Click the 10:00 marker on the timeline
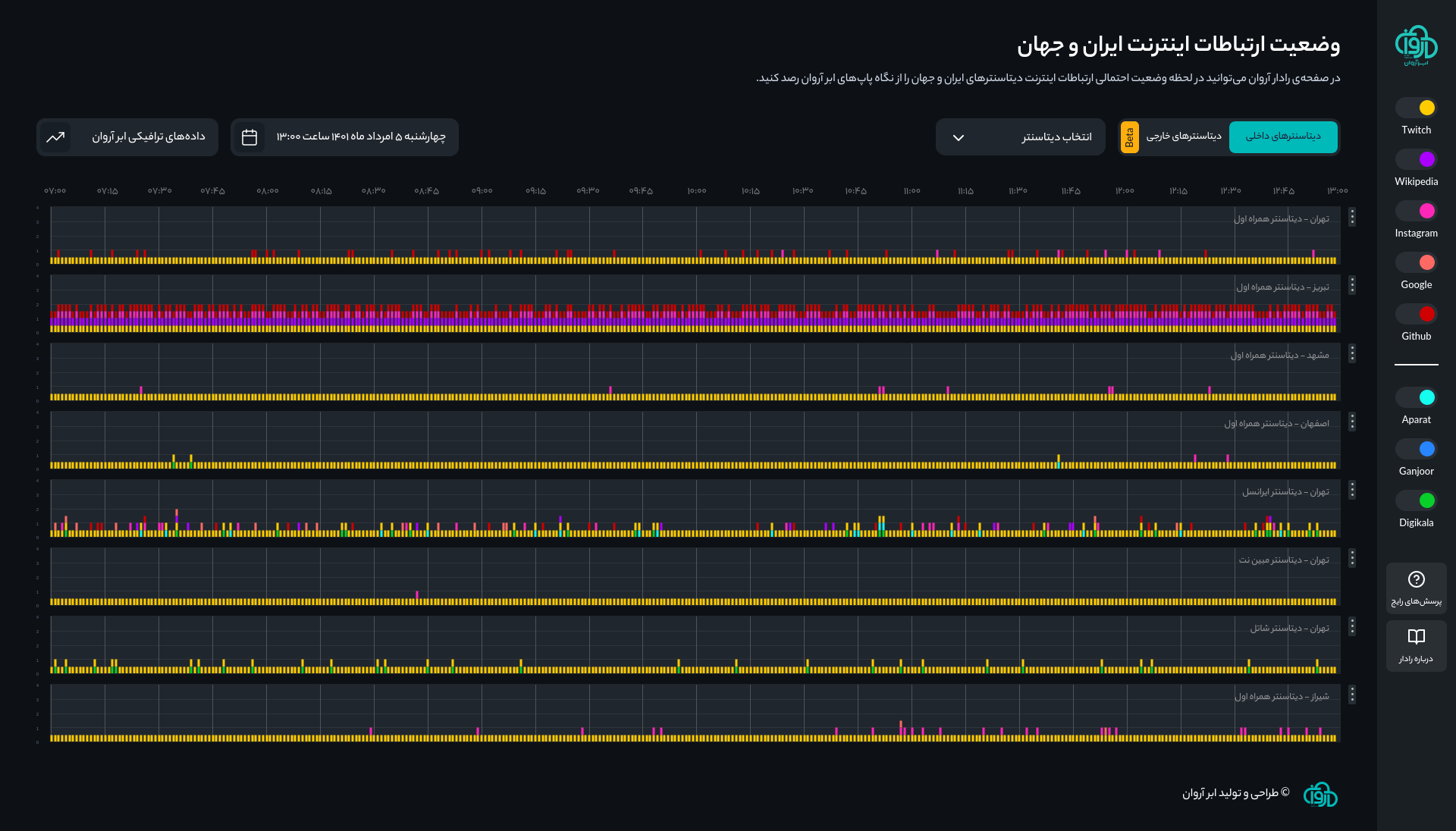The width and height of the screenshot is (1456, 831). click(697, 191)
